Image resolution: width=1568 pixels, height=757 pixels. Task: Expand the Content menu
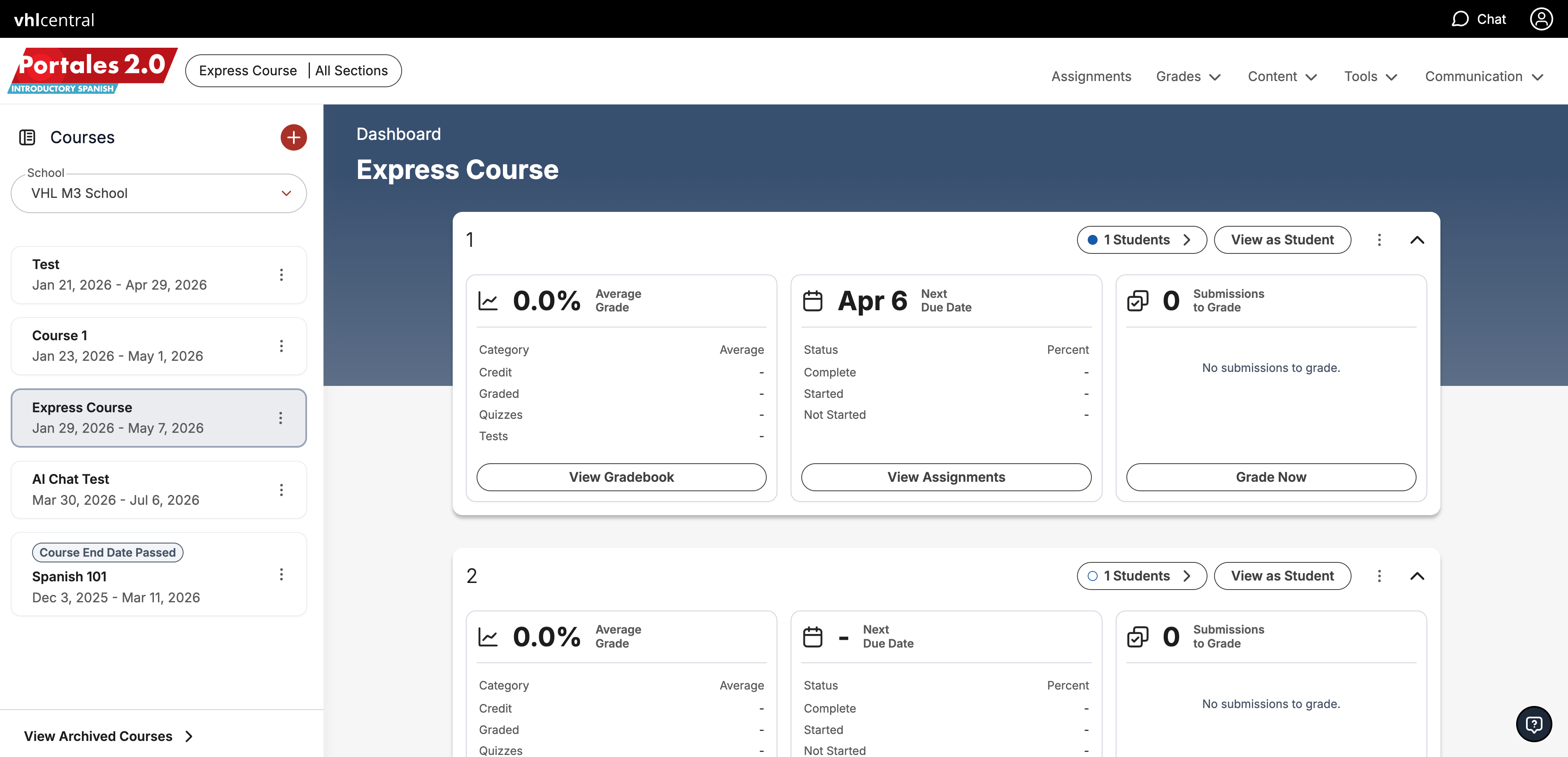pyautogui.click(x=1282, y=77)
